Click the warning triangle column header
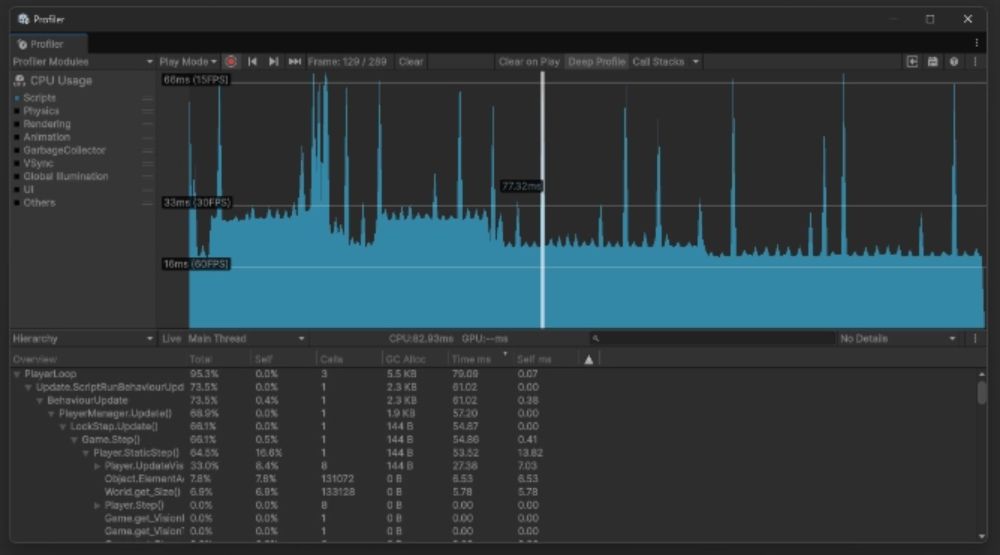This screenshot has width=1000, height=555. [589, 360]
